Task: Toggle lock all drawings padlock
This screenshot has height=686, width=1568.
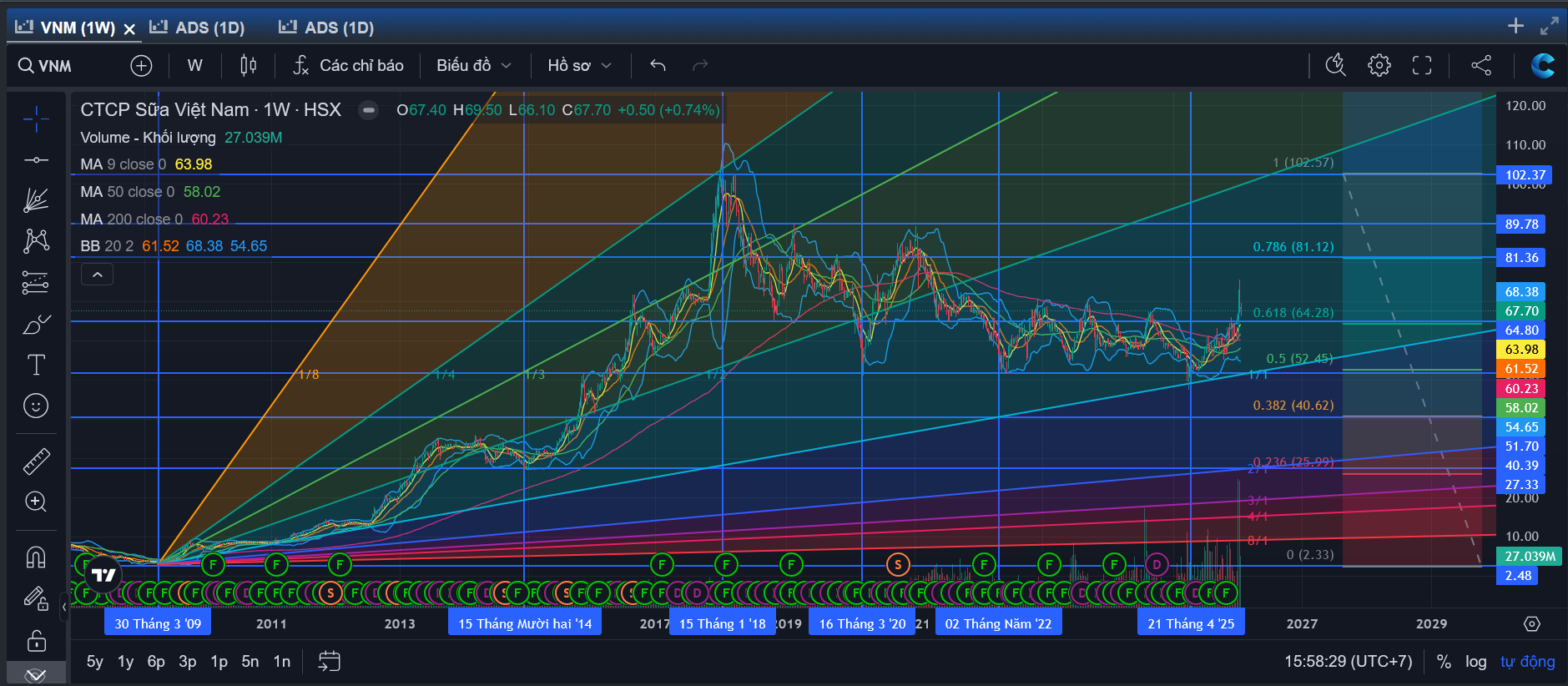Action: (36, 640)
